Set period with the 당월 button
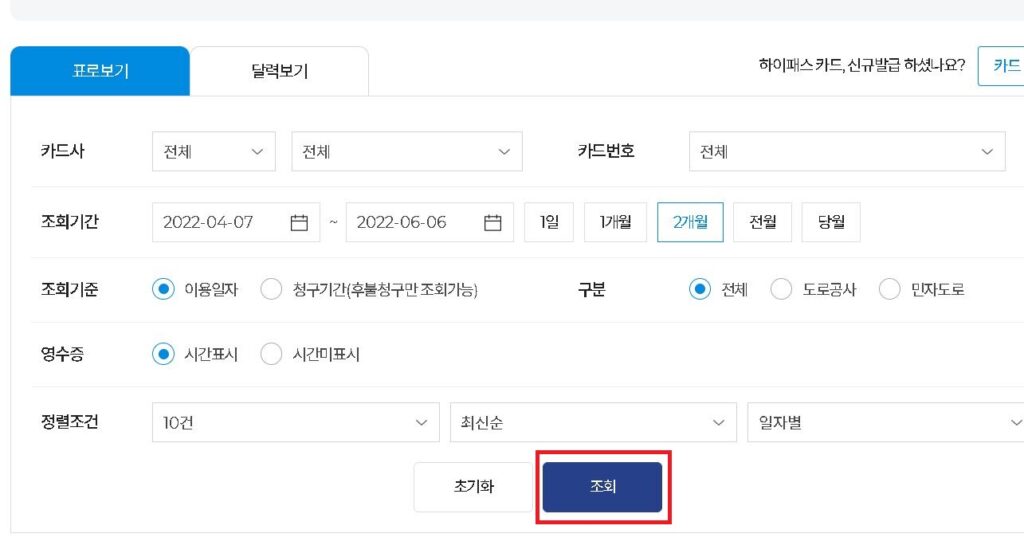 [831, 222]
